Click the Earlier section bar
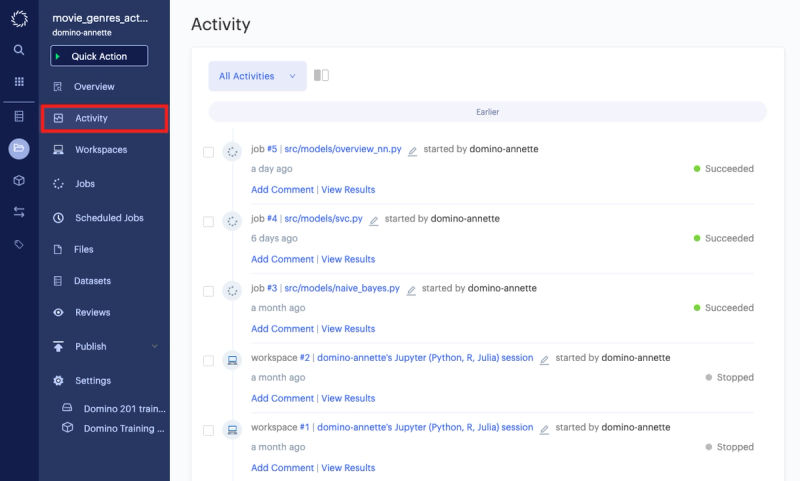This screenshot has width=800, height=481. 487,112
